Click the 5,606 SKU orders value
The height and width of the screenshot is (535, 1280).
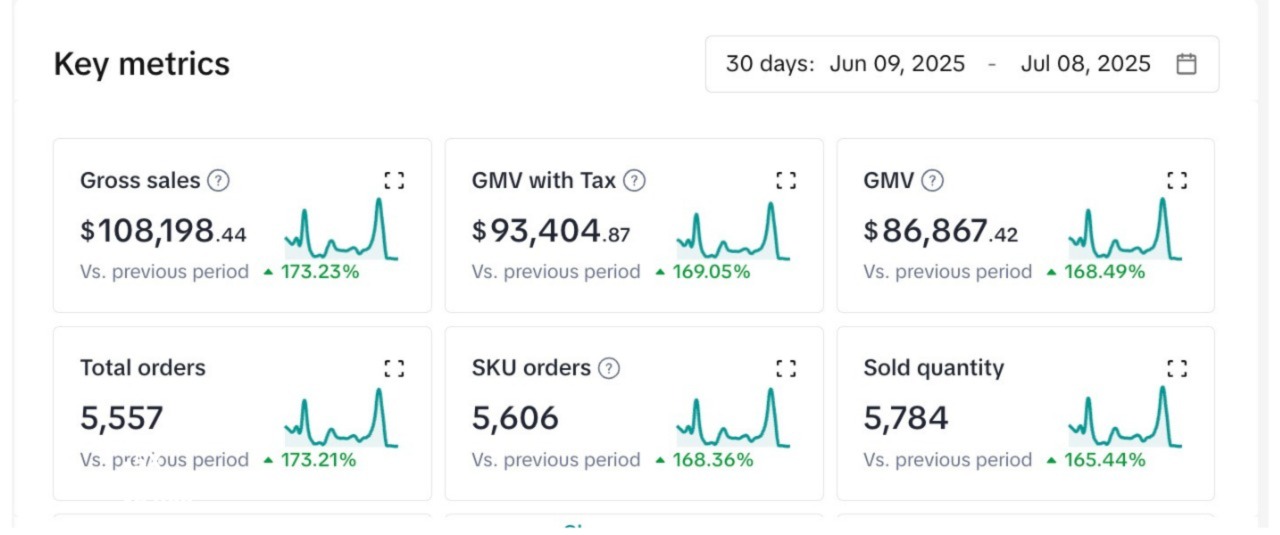[515, 418]
